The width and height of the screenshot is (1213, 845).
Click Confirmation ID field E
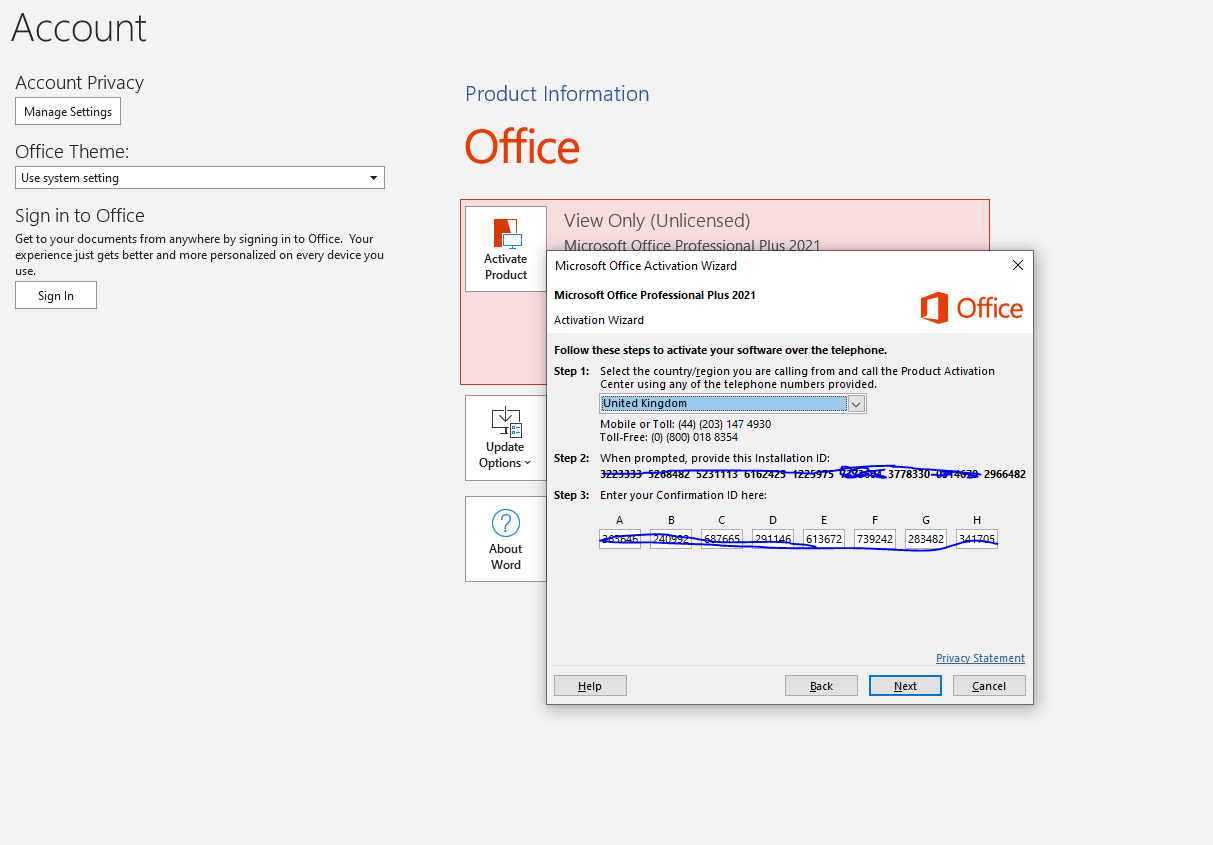point(824,539)
